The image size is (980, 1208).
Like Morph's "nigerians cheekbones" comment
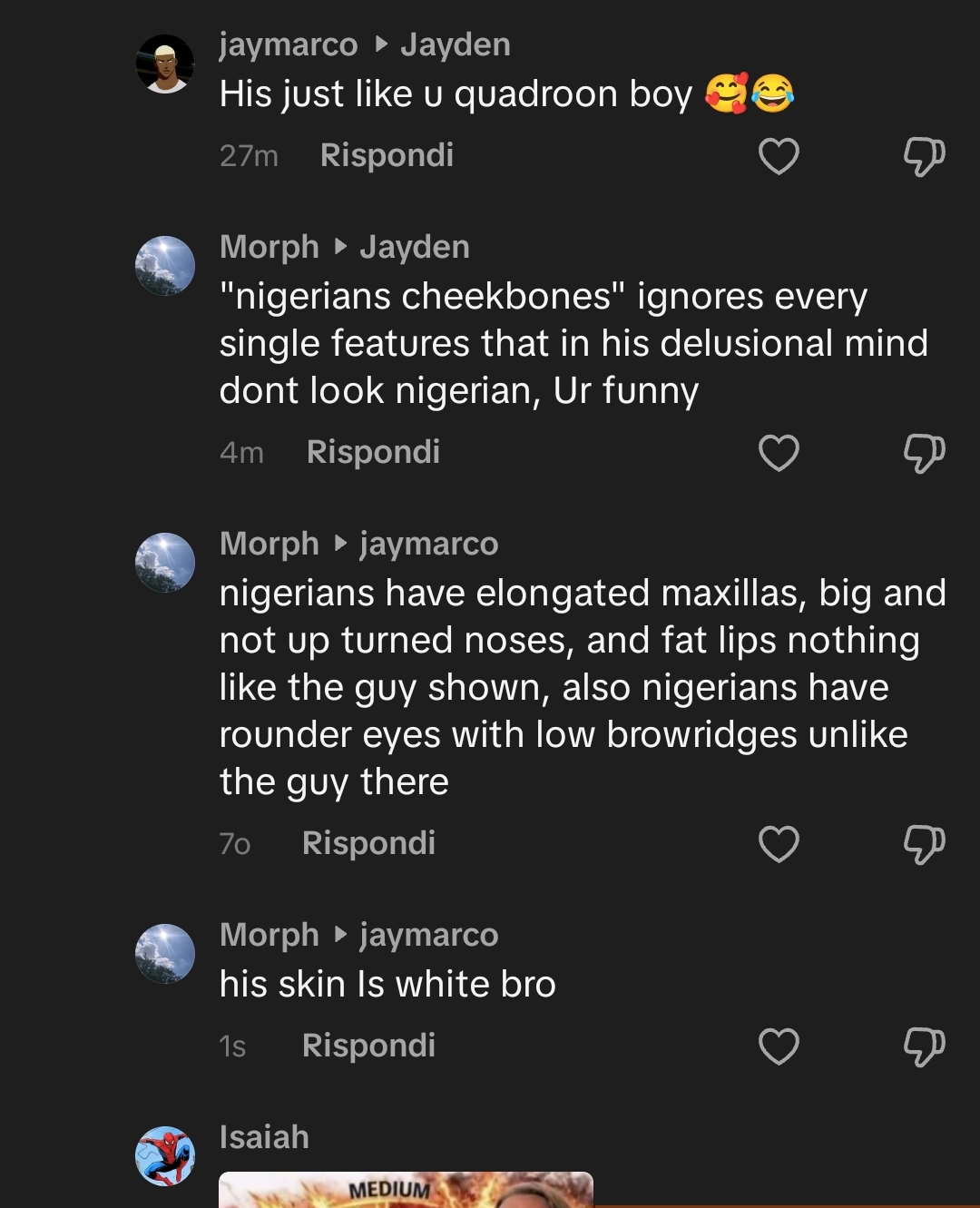coord(779,453)
